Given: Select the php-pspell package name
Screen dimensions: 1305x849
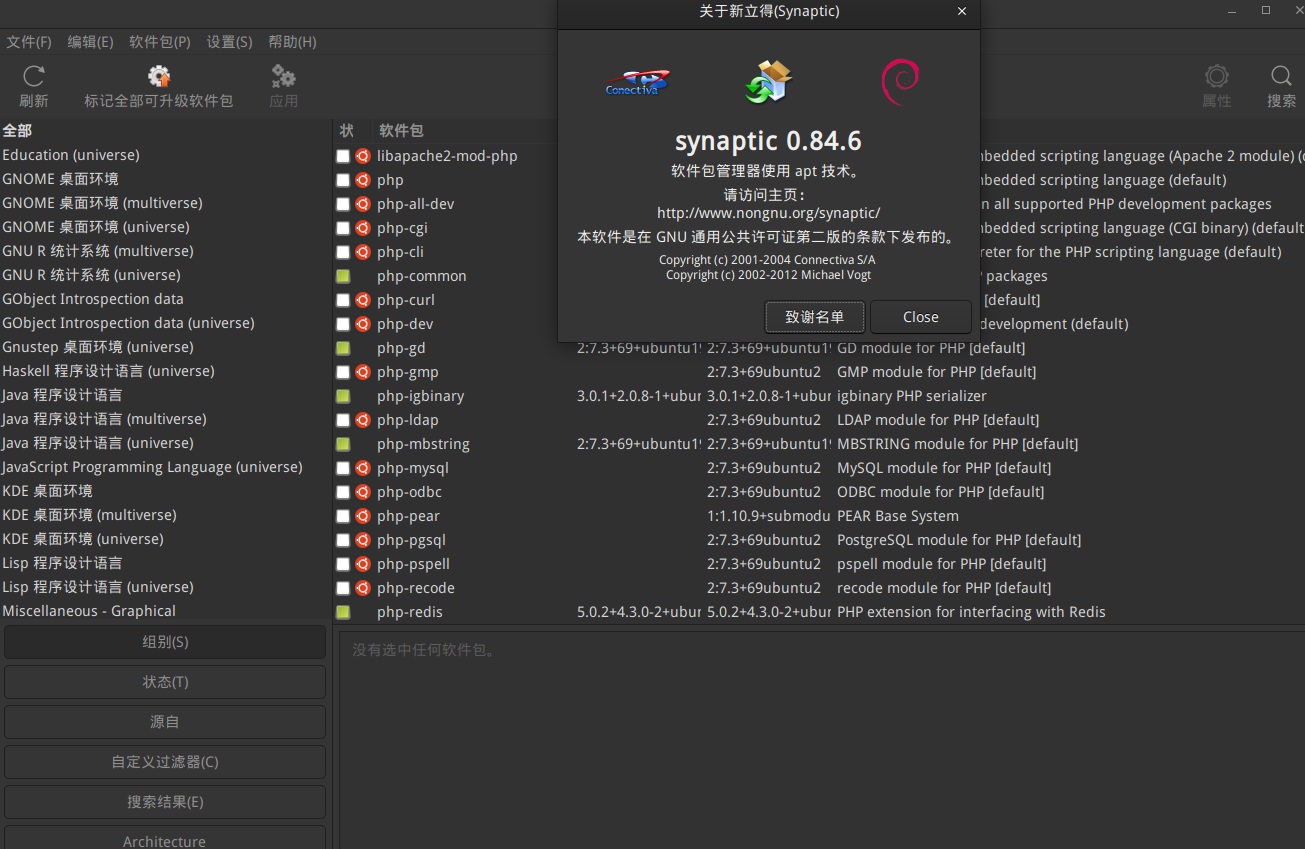Looking at the screenshot, I should (414, 564).
